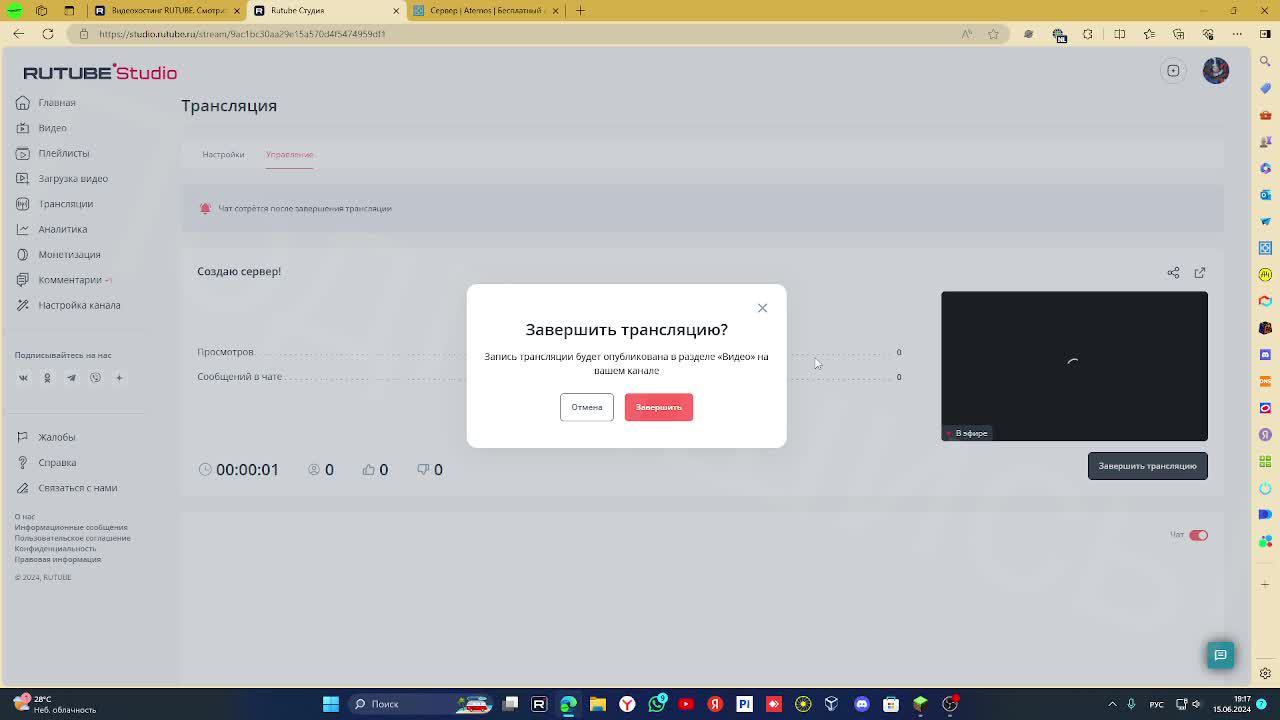Open File Explorer from the taskbar

pos(598,704)
